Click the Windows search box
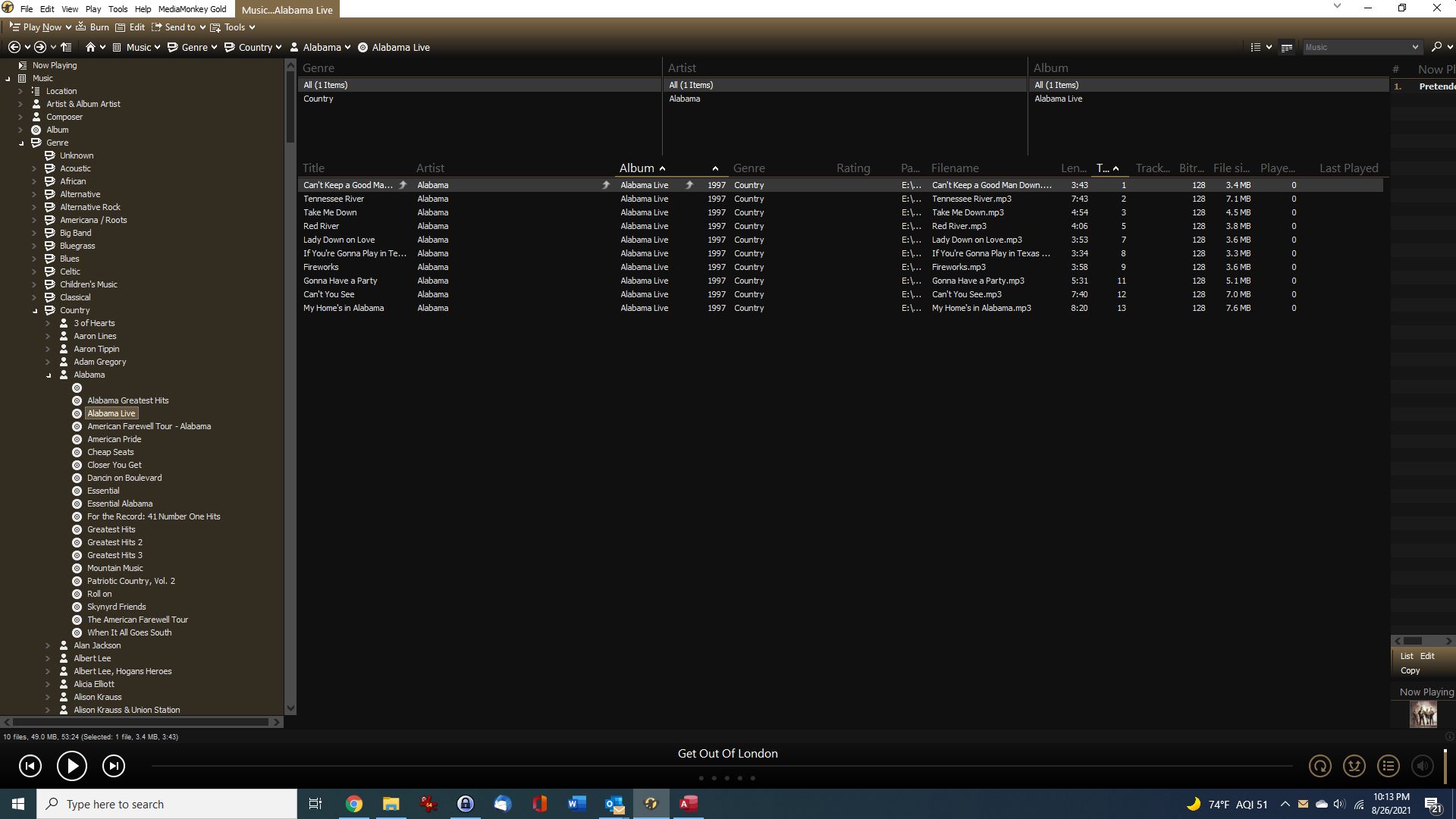Screen dimensions: 1456x819 pos(167,804)
